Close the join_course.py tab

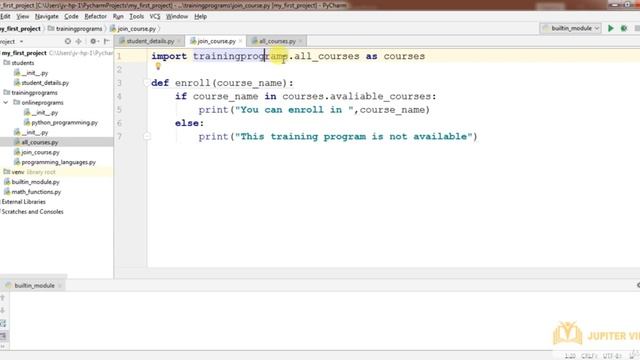click(x=240, y=41)
